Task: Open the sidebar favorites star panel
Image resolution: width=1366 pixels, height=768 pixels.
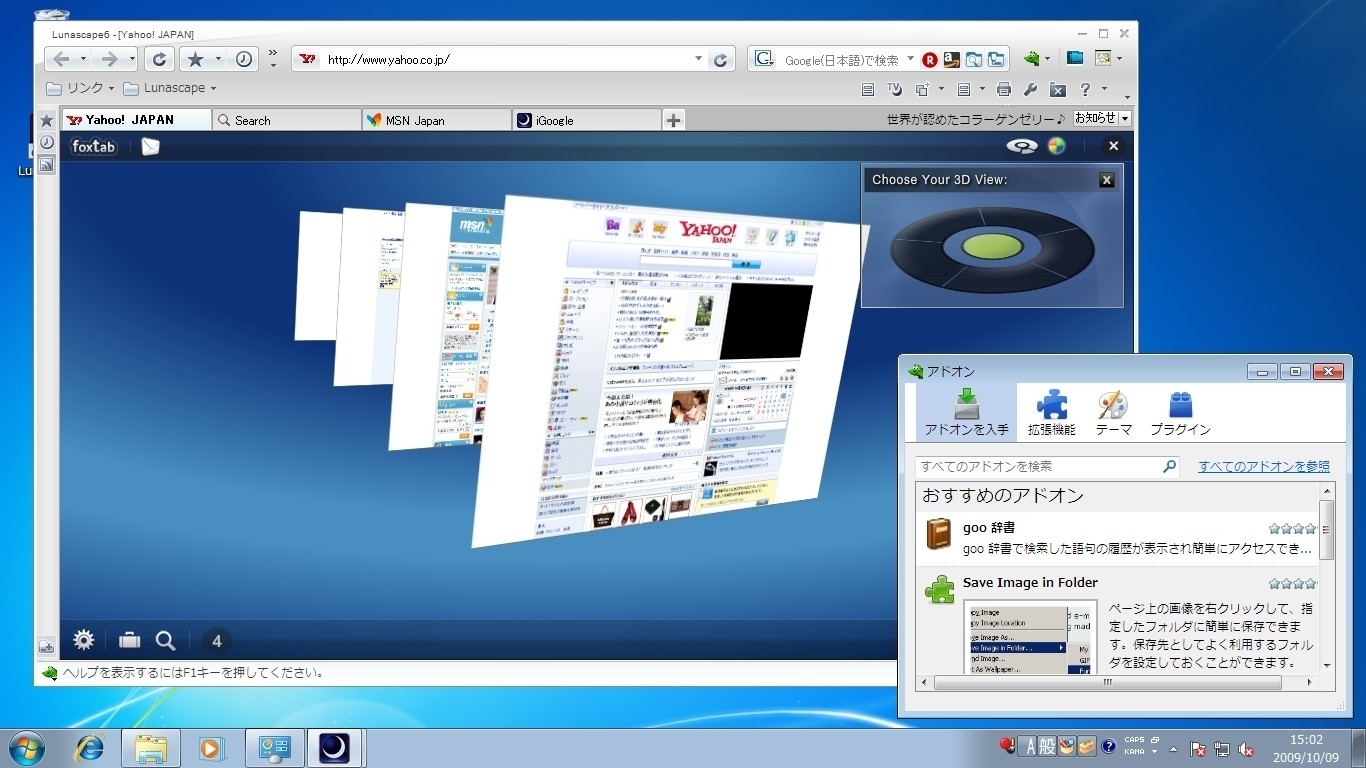Action: pos(46,121)
